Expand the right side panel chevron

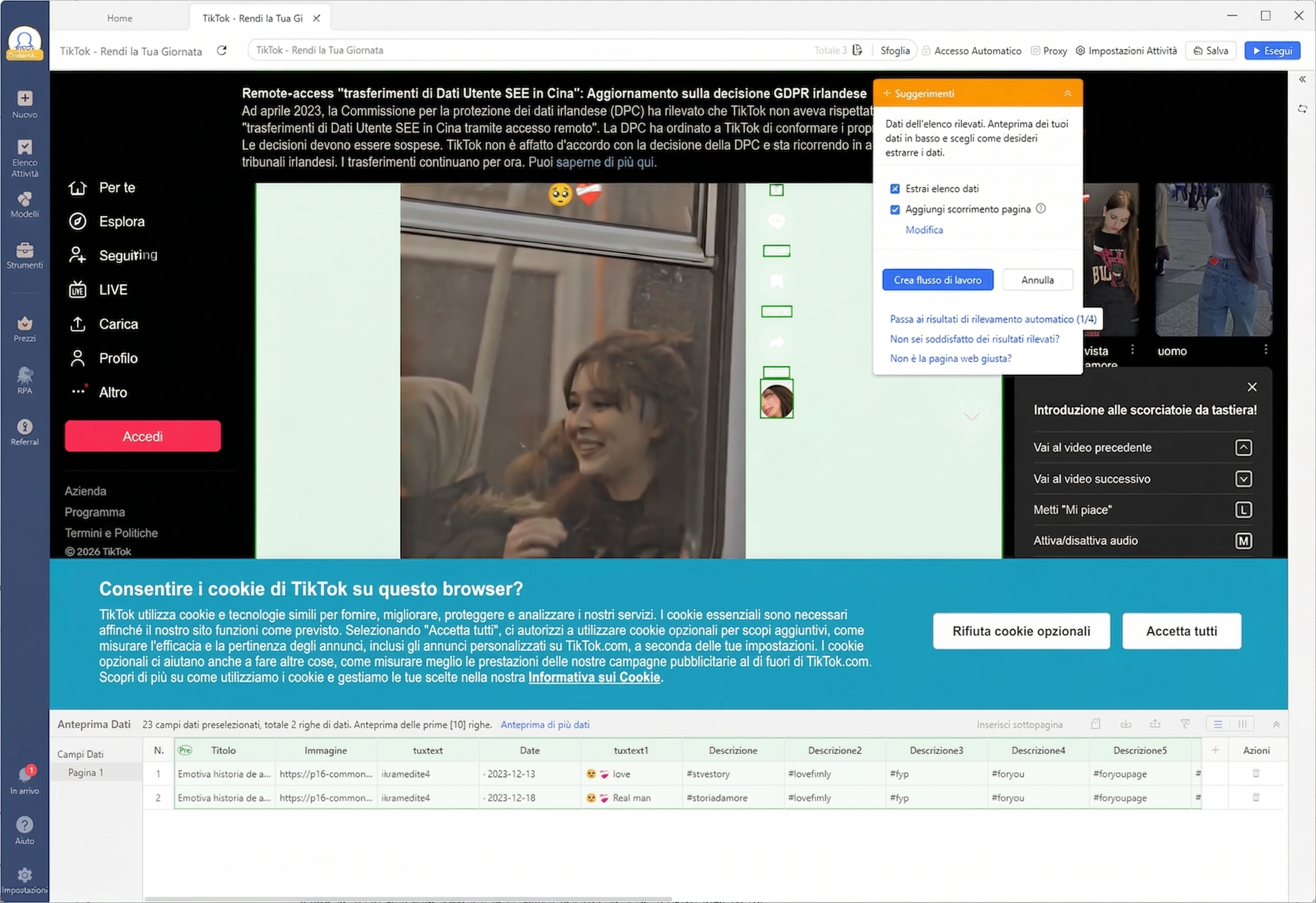point(1302,79)
